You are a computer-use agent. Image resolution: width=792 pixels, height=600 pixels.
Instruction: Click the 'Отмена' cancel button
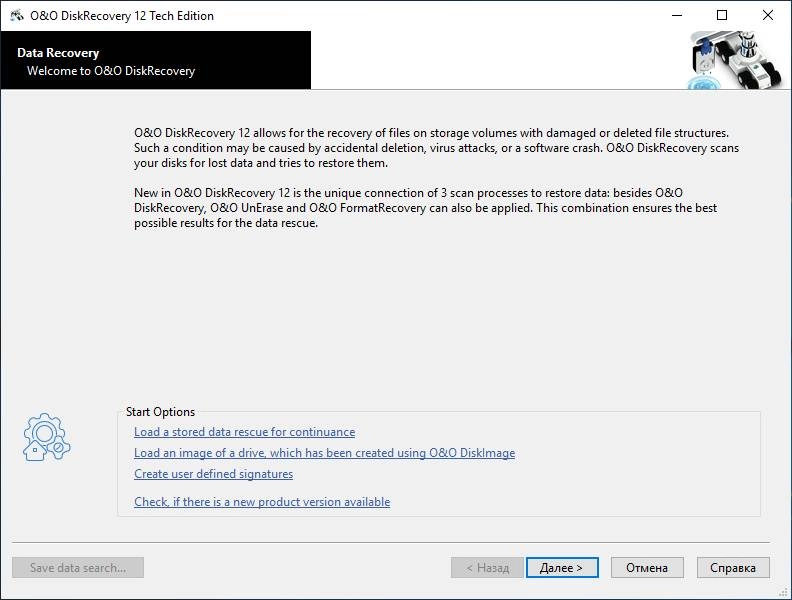647,568
